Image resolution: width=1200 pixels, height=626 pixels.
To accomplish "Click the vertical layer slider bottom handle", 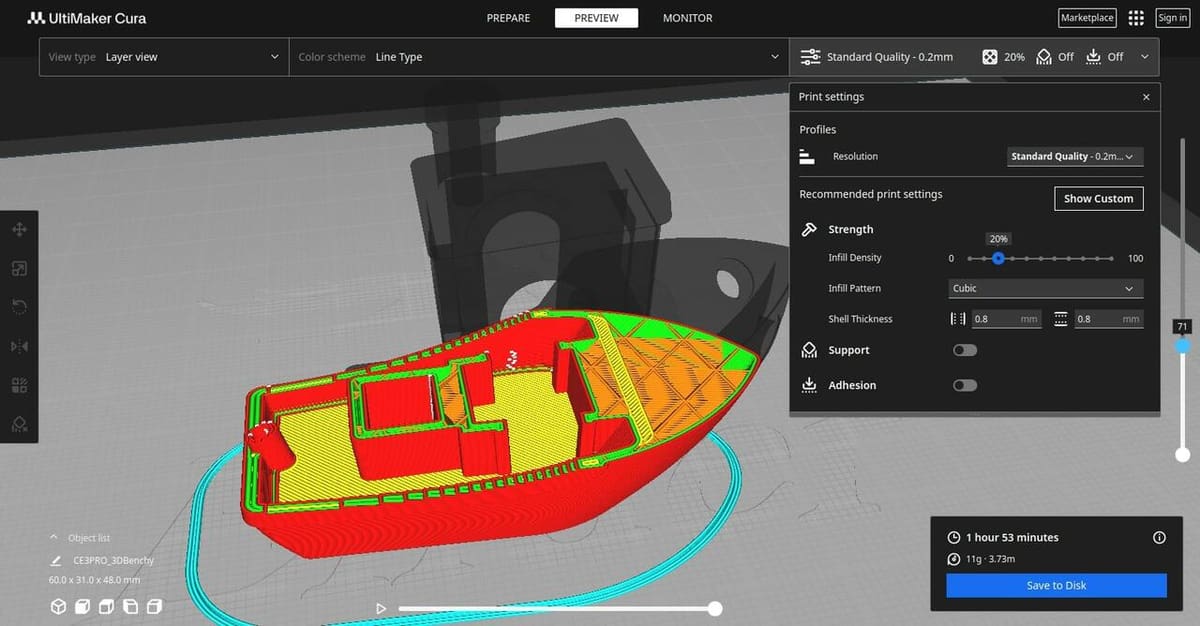I will [x=1183, y=454].
